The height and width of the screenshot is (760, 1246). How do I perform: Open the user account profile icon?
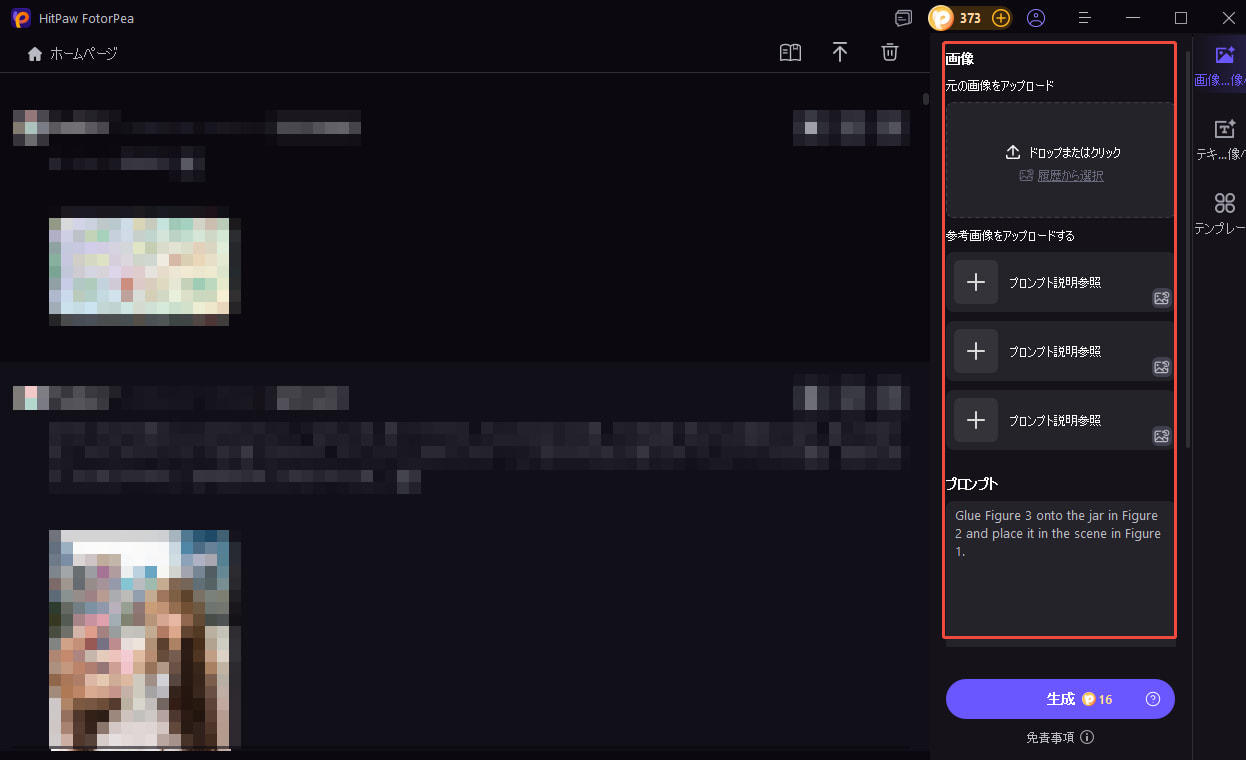coord(1036,18)
